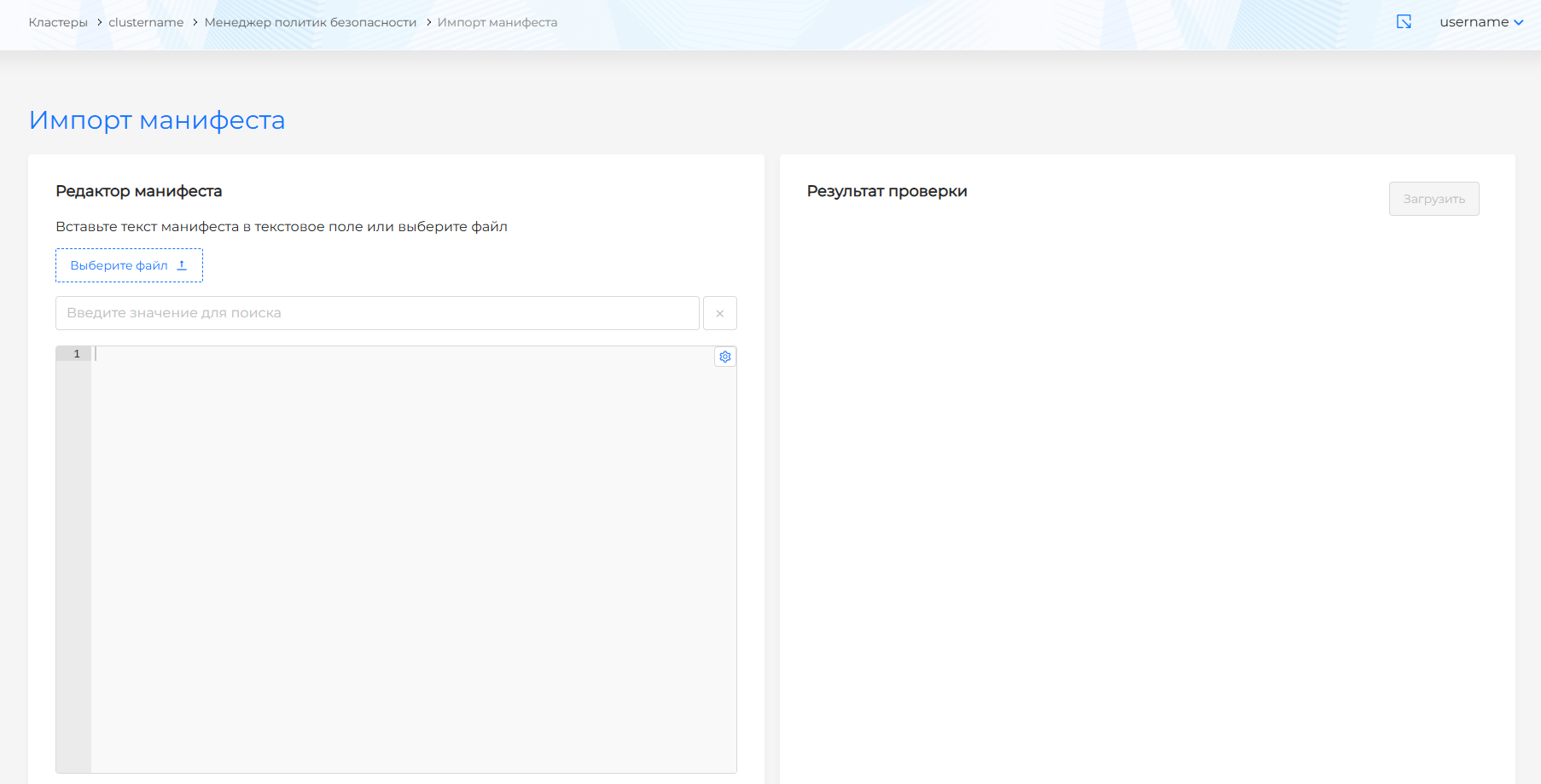Viewport: 1541px width, 784px height.
Task: Select Импорт манифеста breadcrumb item
Action: click(x=497, y=22)
